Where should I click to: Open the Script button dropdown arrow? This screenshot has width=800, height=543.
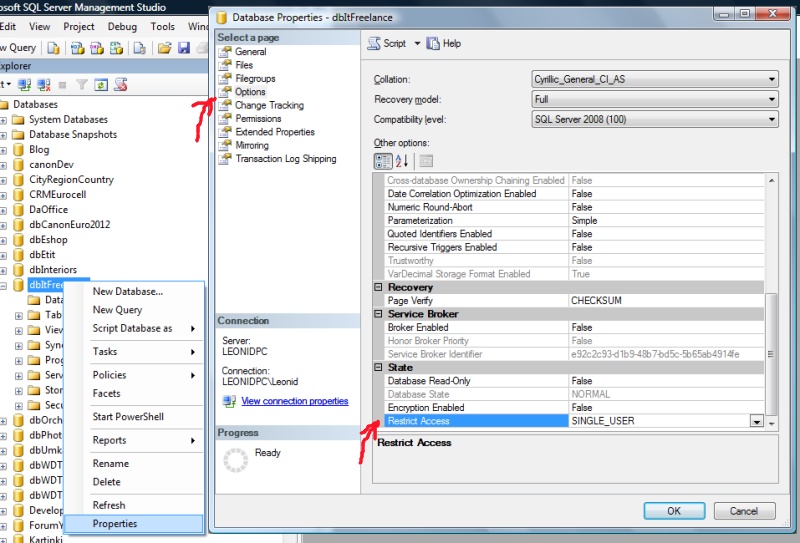[x=417, y=43]
